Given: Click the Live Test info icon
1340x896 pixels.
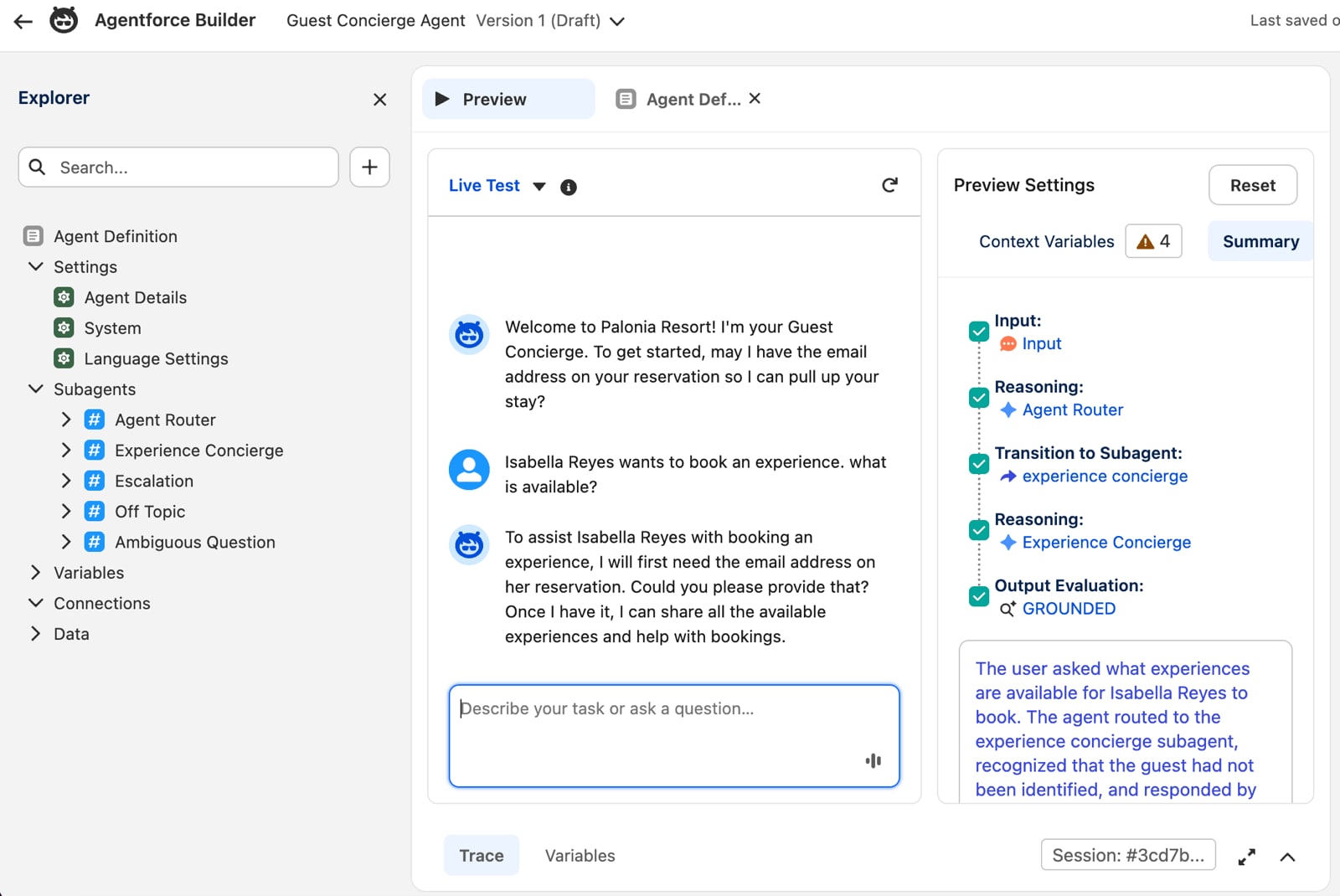Looking at the screenshot, I should 569,187.
